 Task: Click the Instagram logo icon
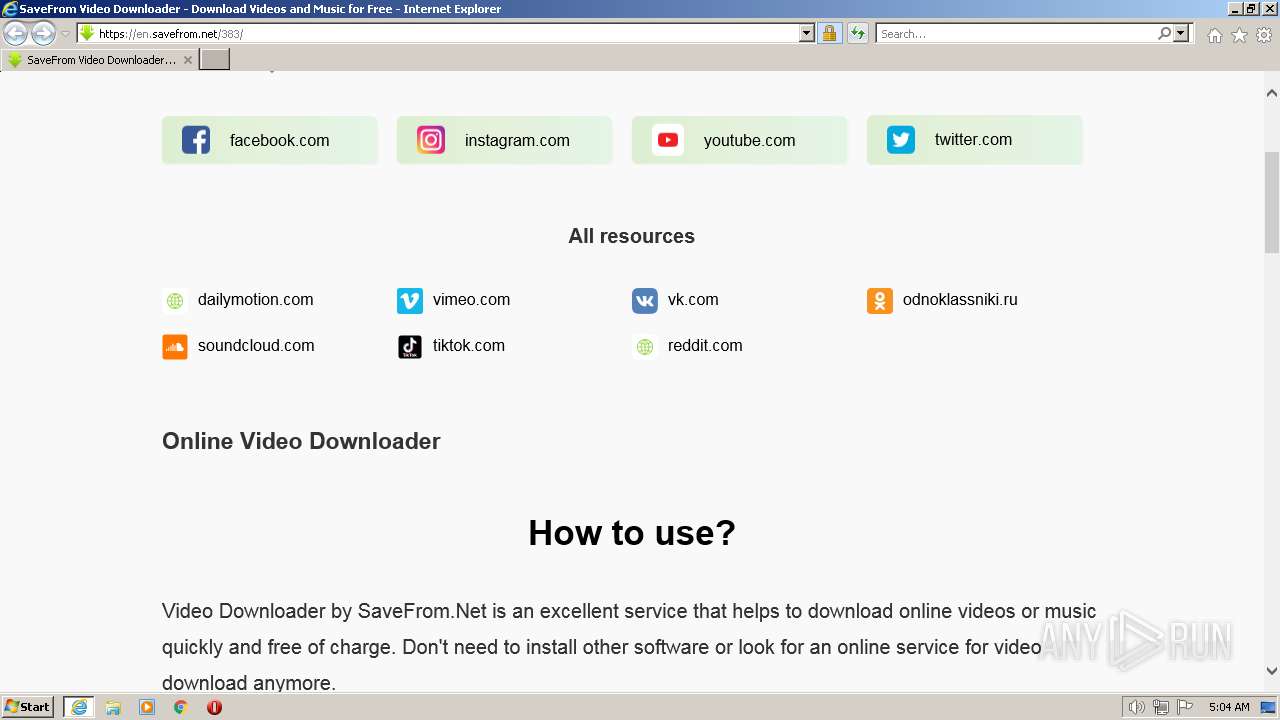pyautogui.click(x=431, y=140)
